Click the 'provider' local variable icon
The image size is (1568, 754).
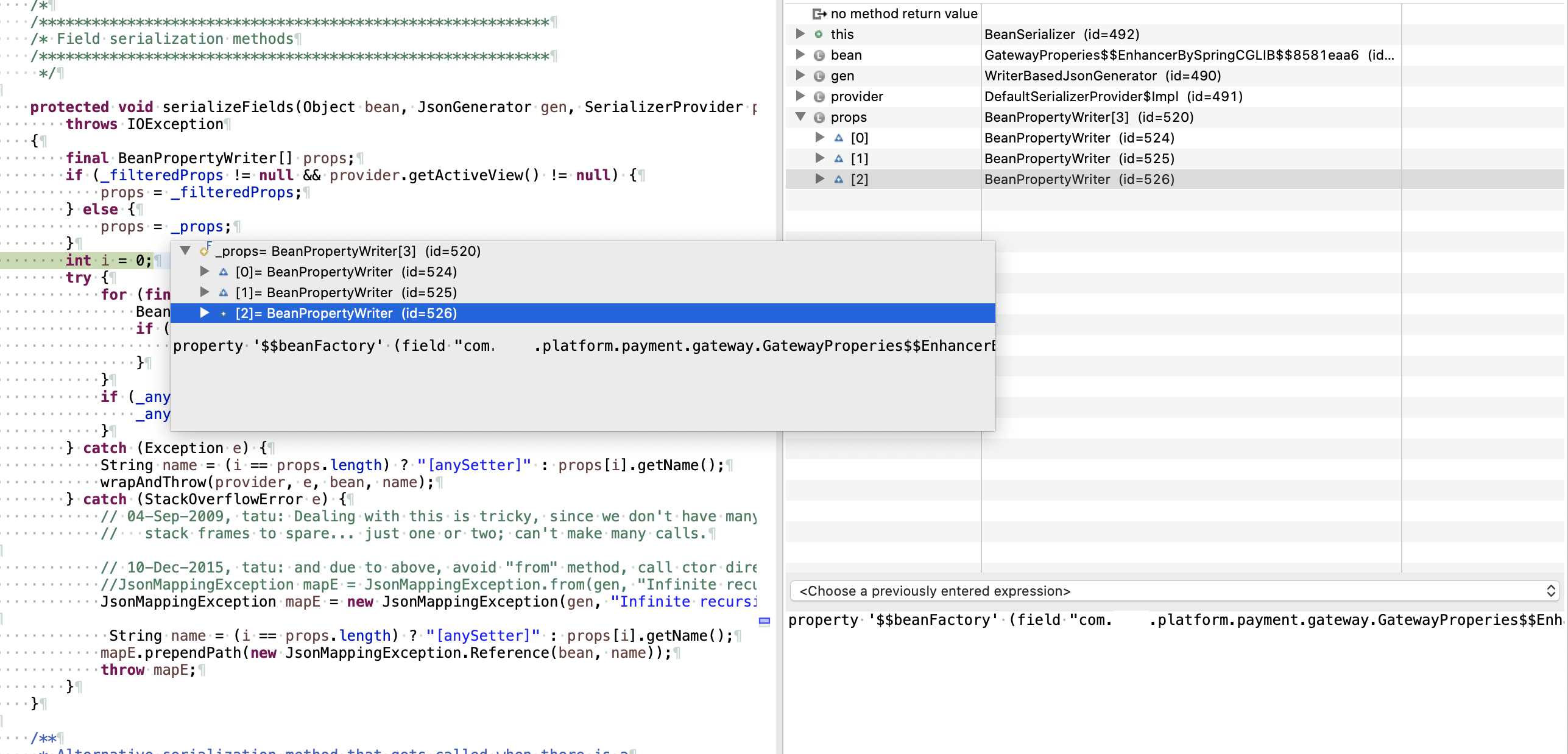(x=819, y=96)
